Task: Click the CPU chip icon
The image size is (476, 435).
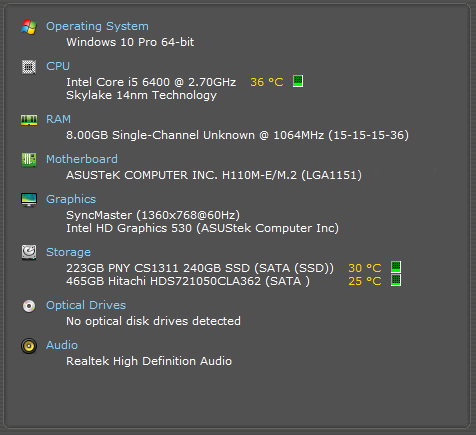Action: [29, 67]
